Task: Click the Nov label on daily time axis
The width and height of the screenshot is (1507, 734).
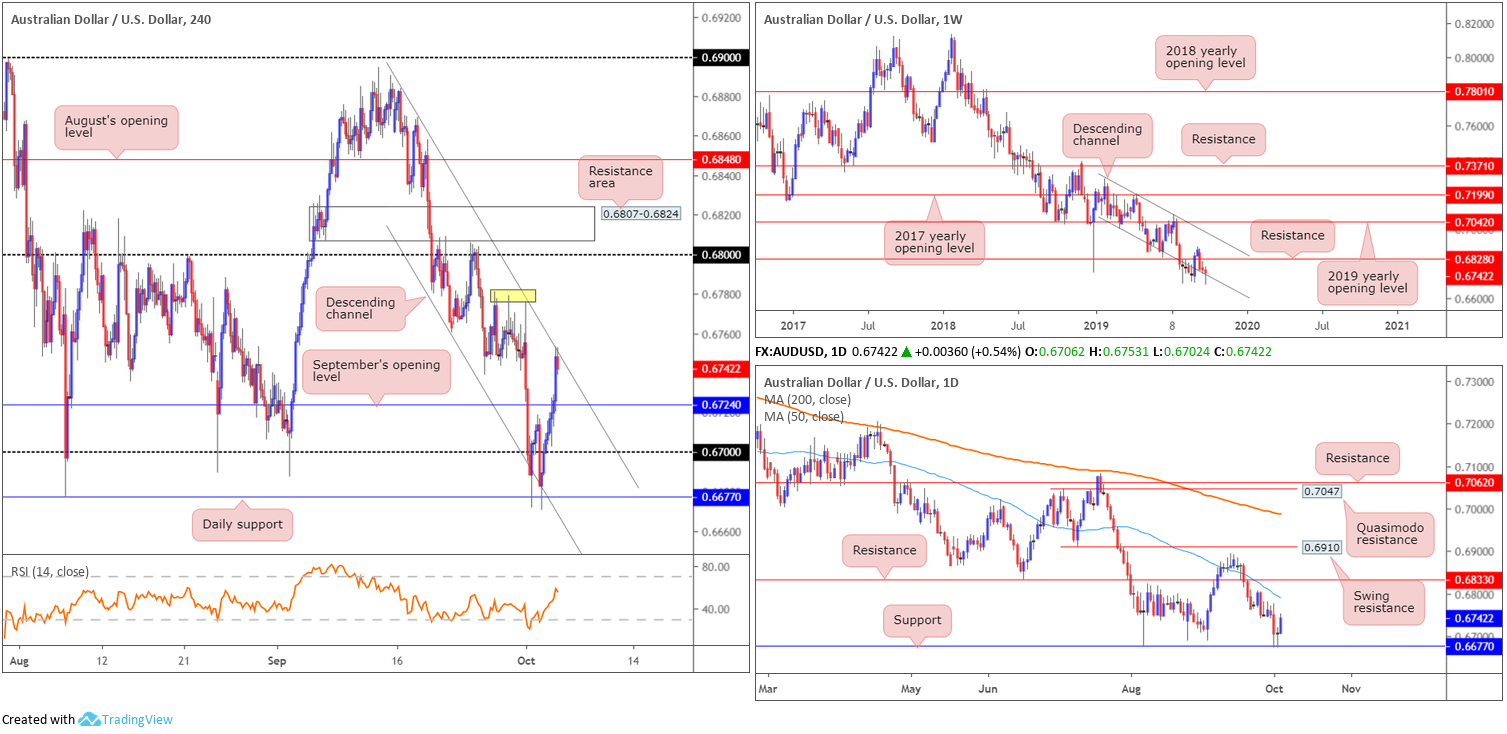Action: (x=1350, y=689)
